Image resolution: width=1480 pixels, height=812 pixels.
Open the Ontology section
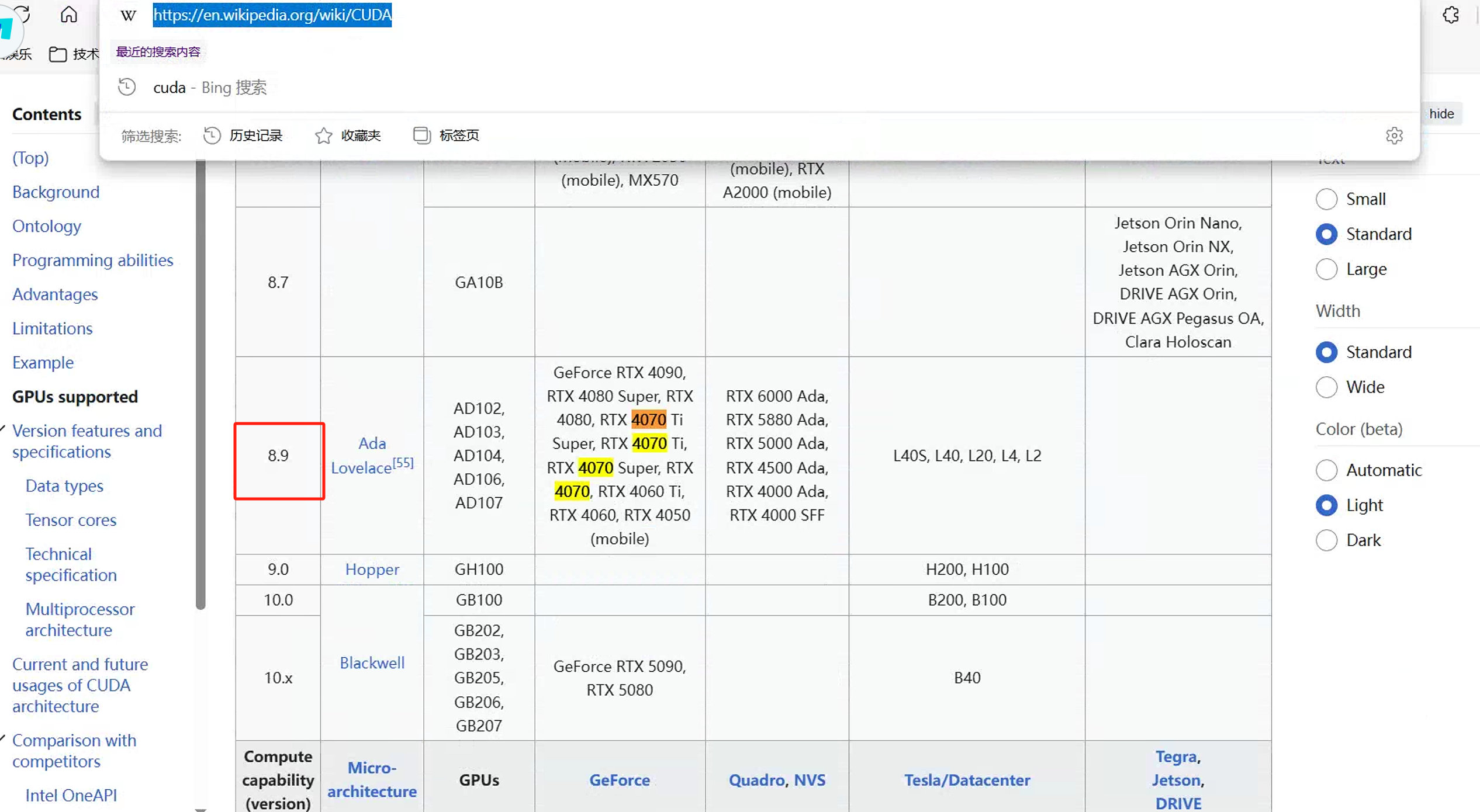[47, 226]
